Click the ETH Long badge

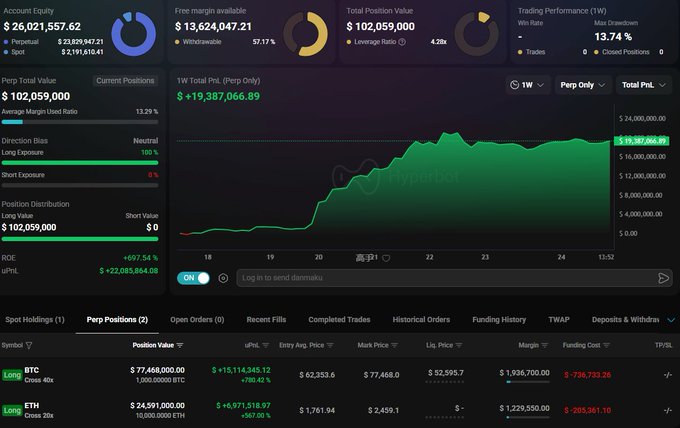tap(12, 410)
